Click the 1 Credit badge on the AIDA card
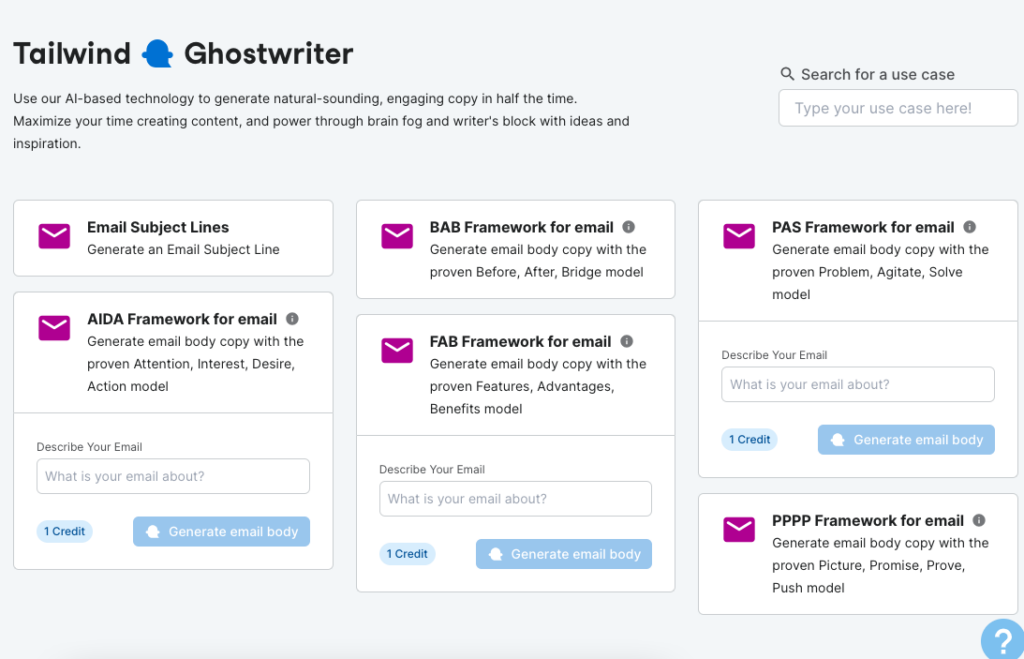This screenshot has height=659, width=1024. coord(64,531)
